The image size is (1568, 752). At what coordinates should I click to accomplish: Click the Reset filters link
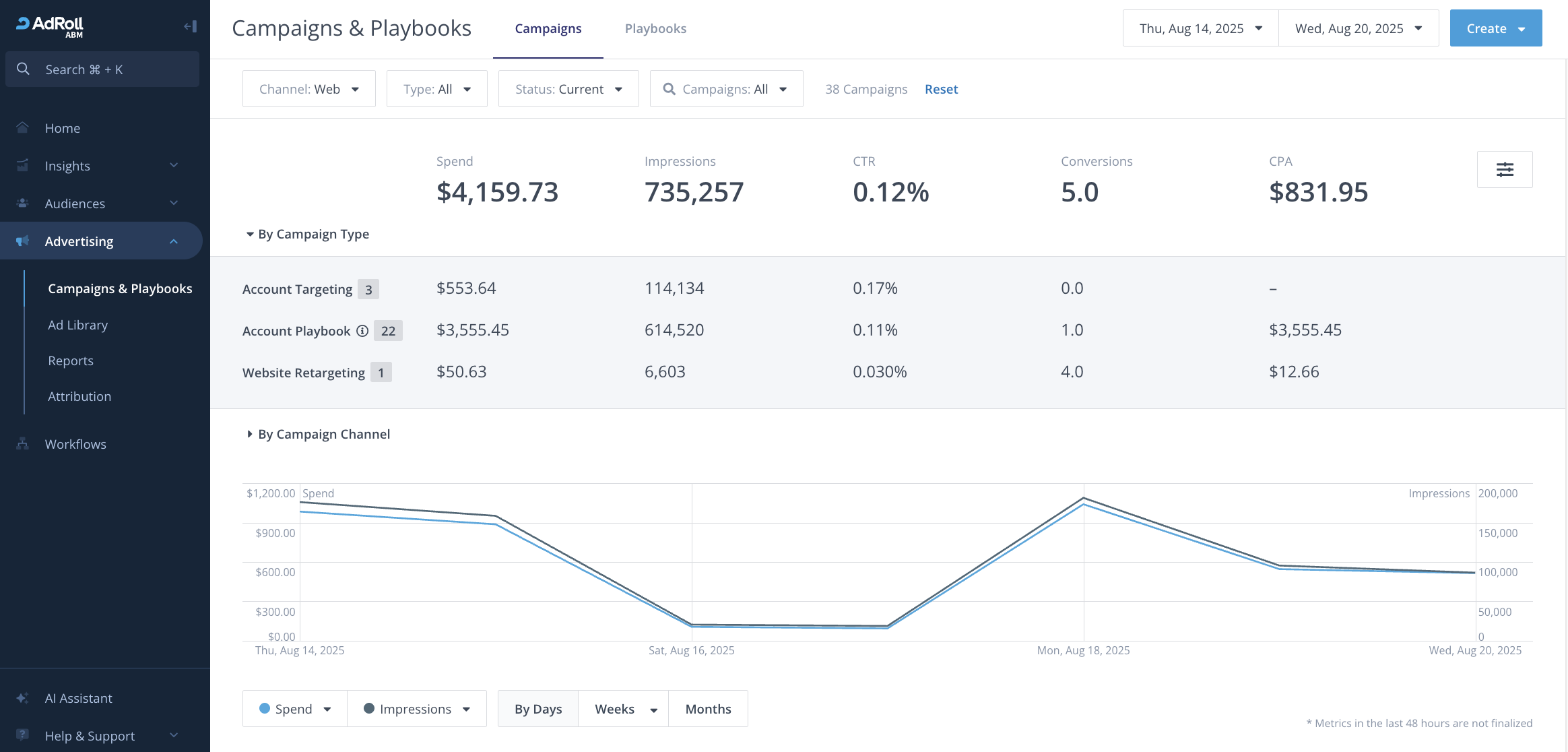pos(941,89)
